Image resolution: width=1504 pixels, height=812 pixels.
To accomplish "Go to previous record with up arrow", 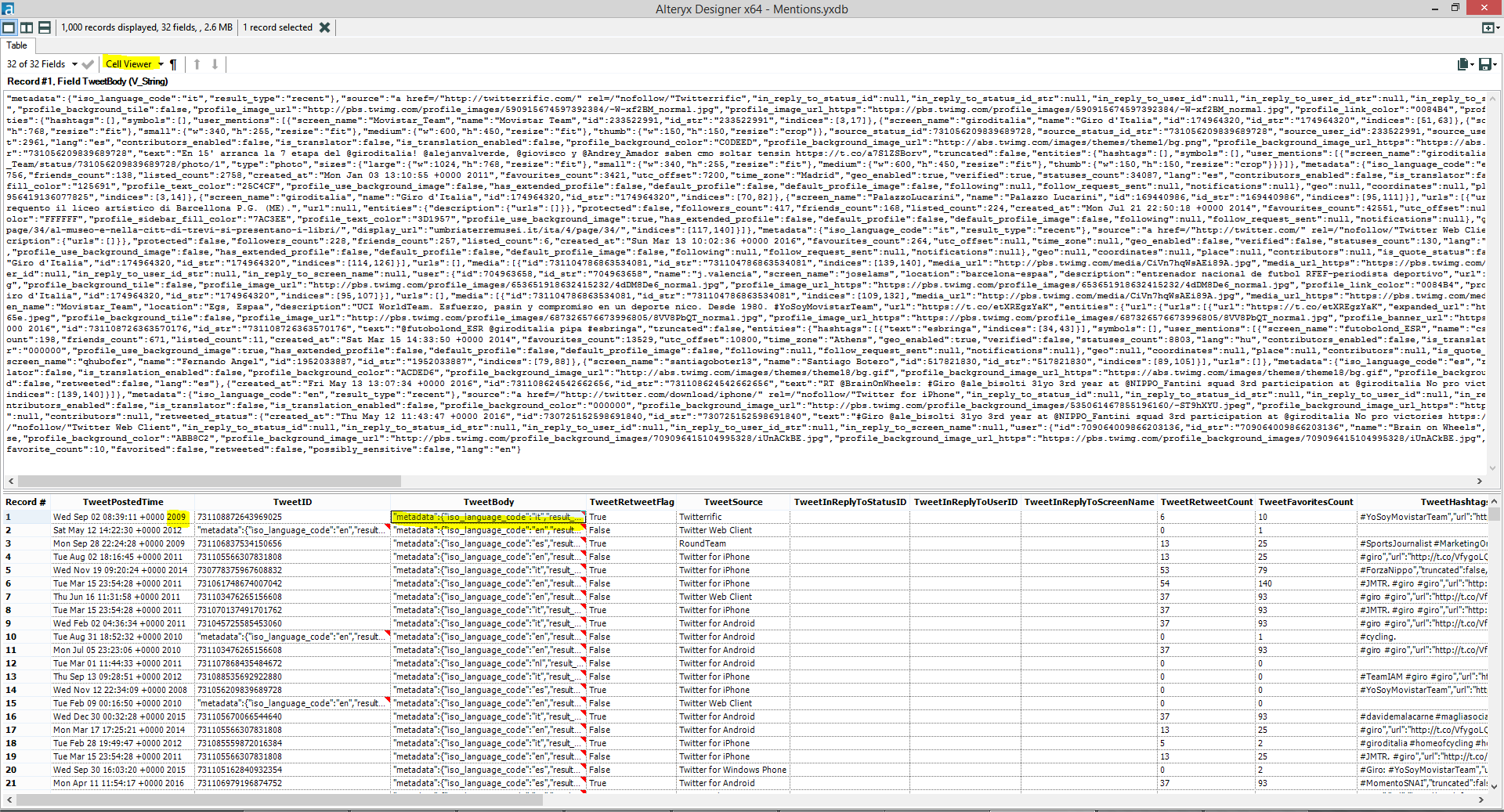I will pos(197,64).
